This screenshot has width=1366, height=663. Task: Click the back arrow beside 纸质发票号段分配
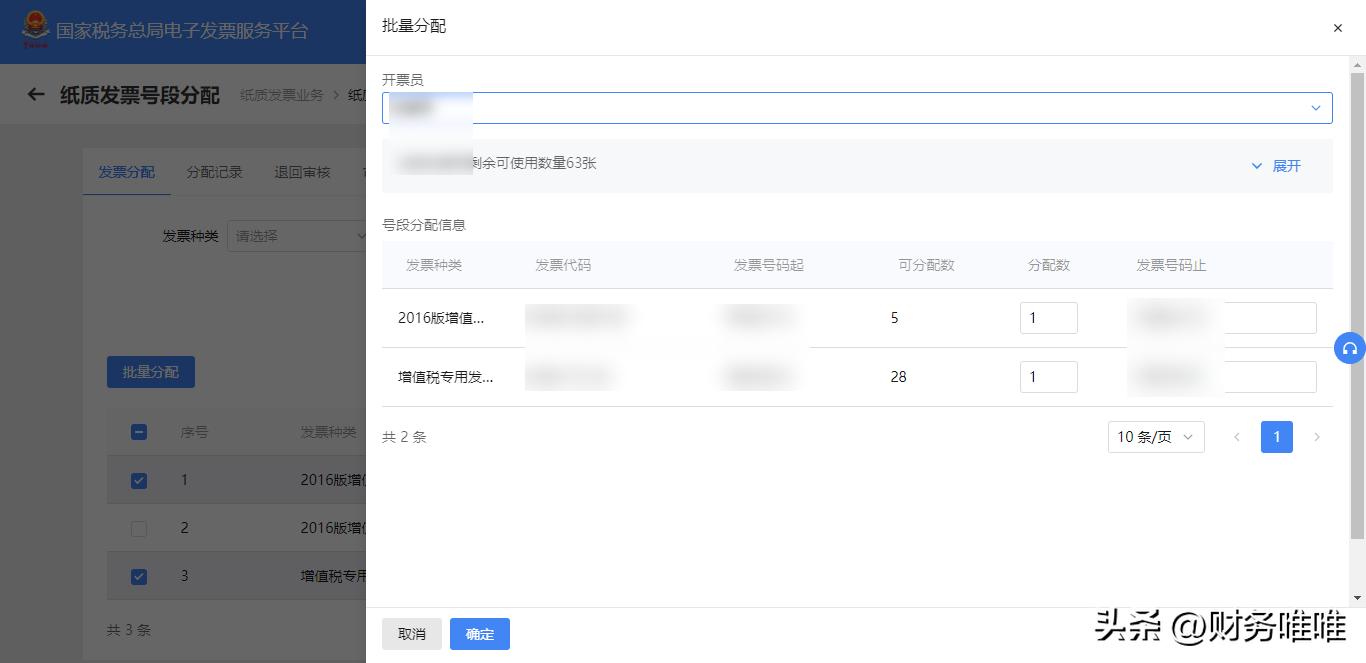(36, 94)
